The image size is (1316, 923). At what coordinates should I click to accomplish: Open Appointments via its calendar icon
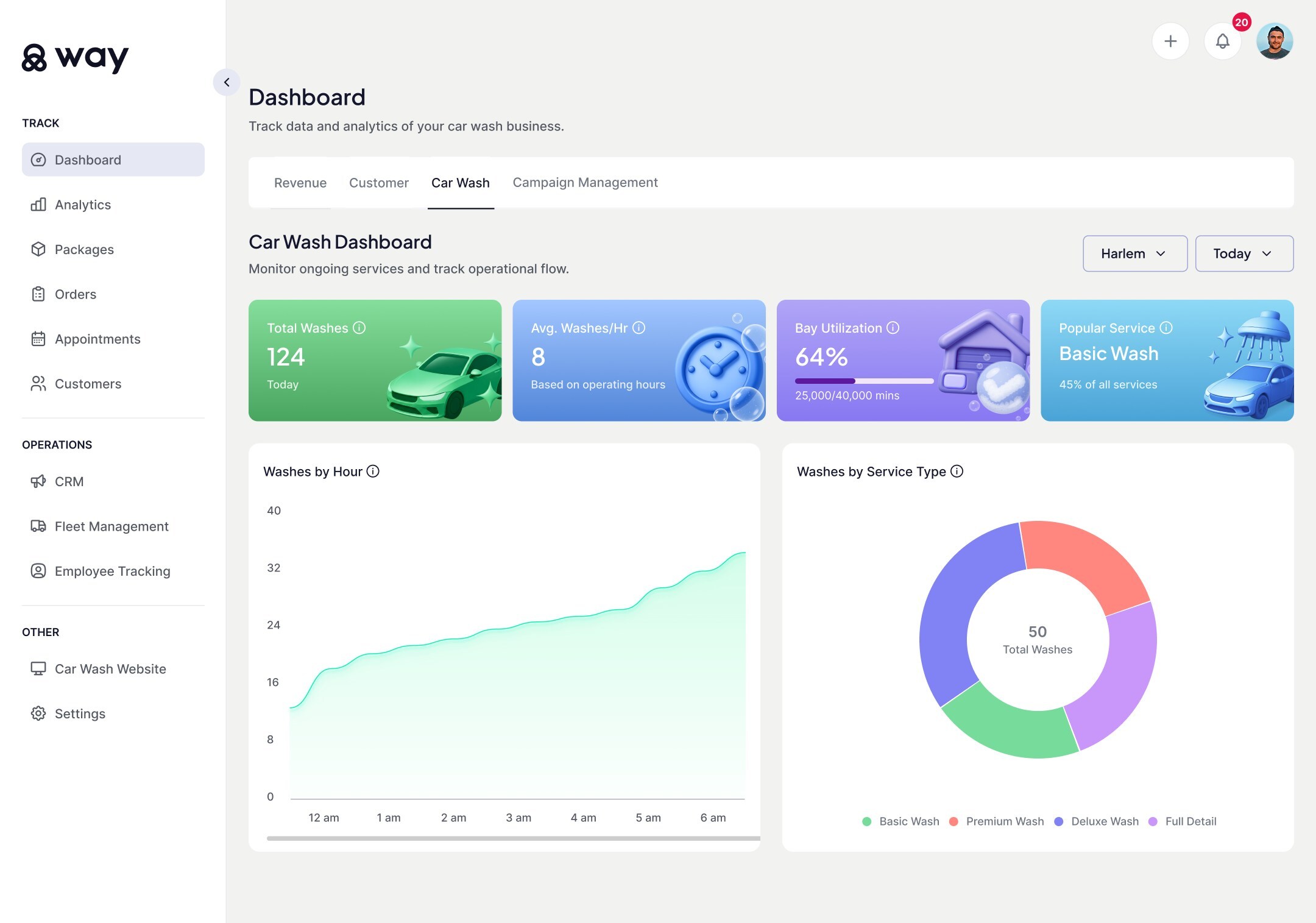coord(38,339)
